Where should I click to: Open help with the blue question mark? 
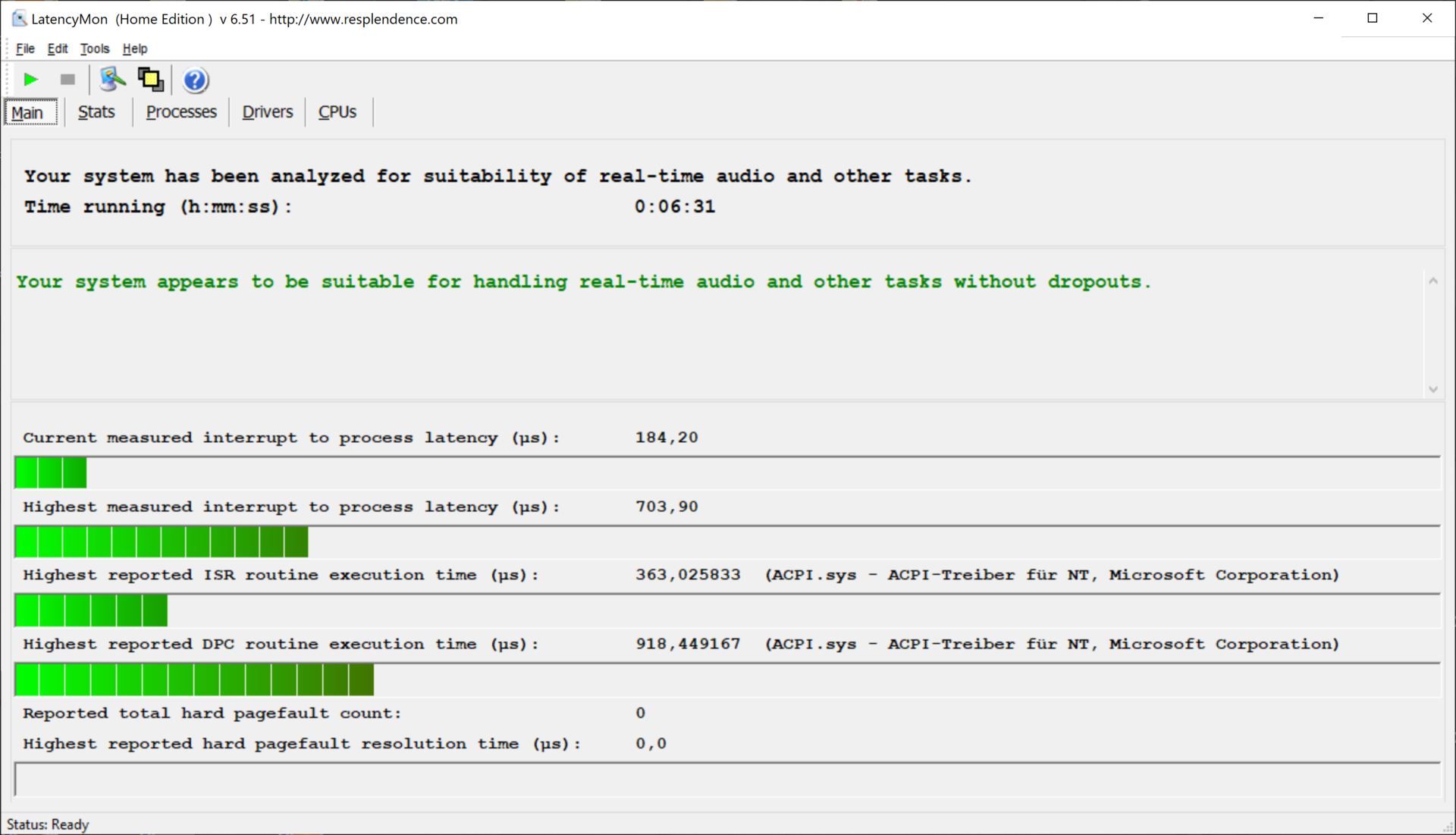click(195, 80)
